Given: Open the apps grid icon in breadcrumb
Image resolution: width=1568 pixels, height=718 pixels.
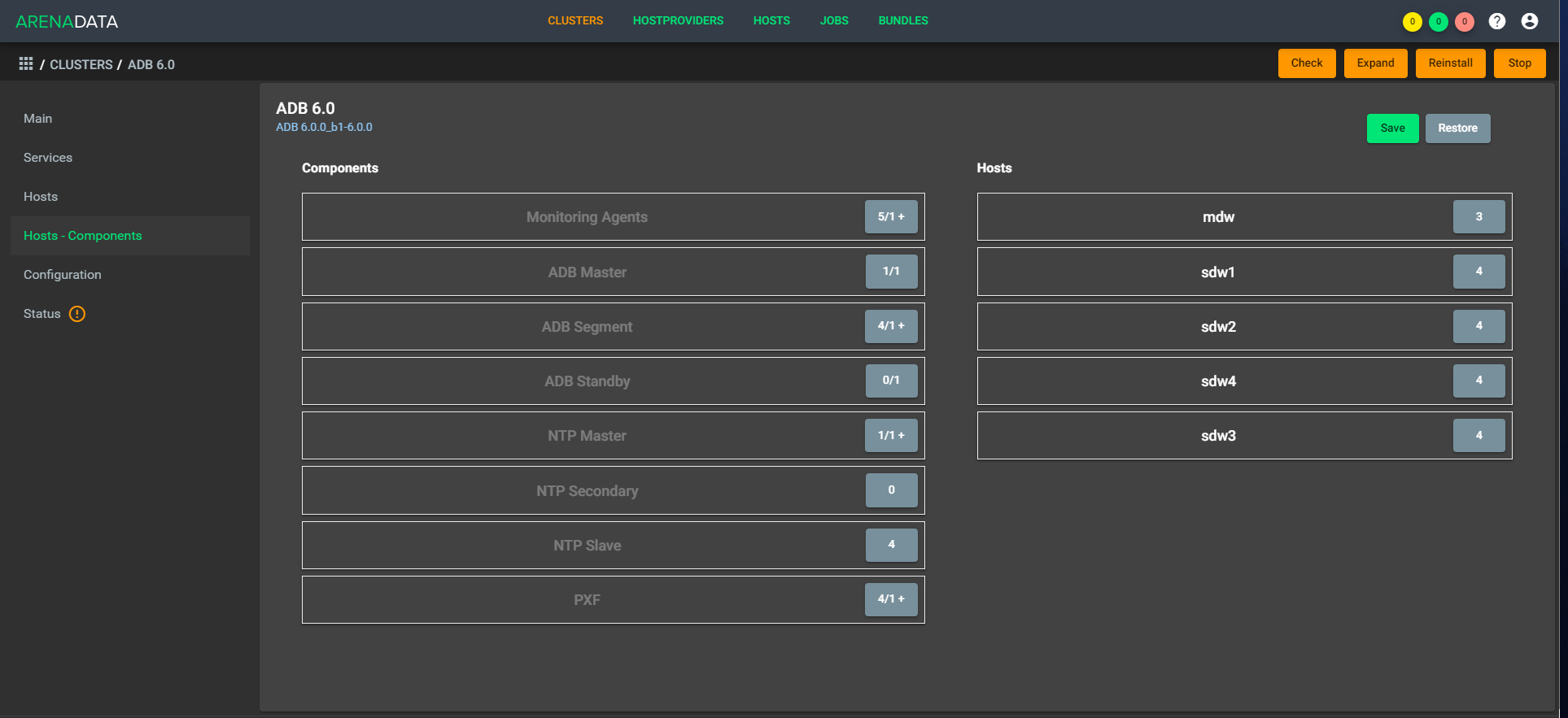Looking at the screenshot, I should (x=26, y=63).
